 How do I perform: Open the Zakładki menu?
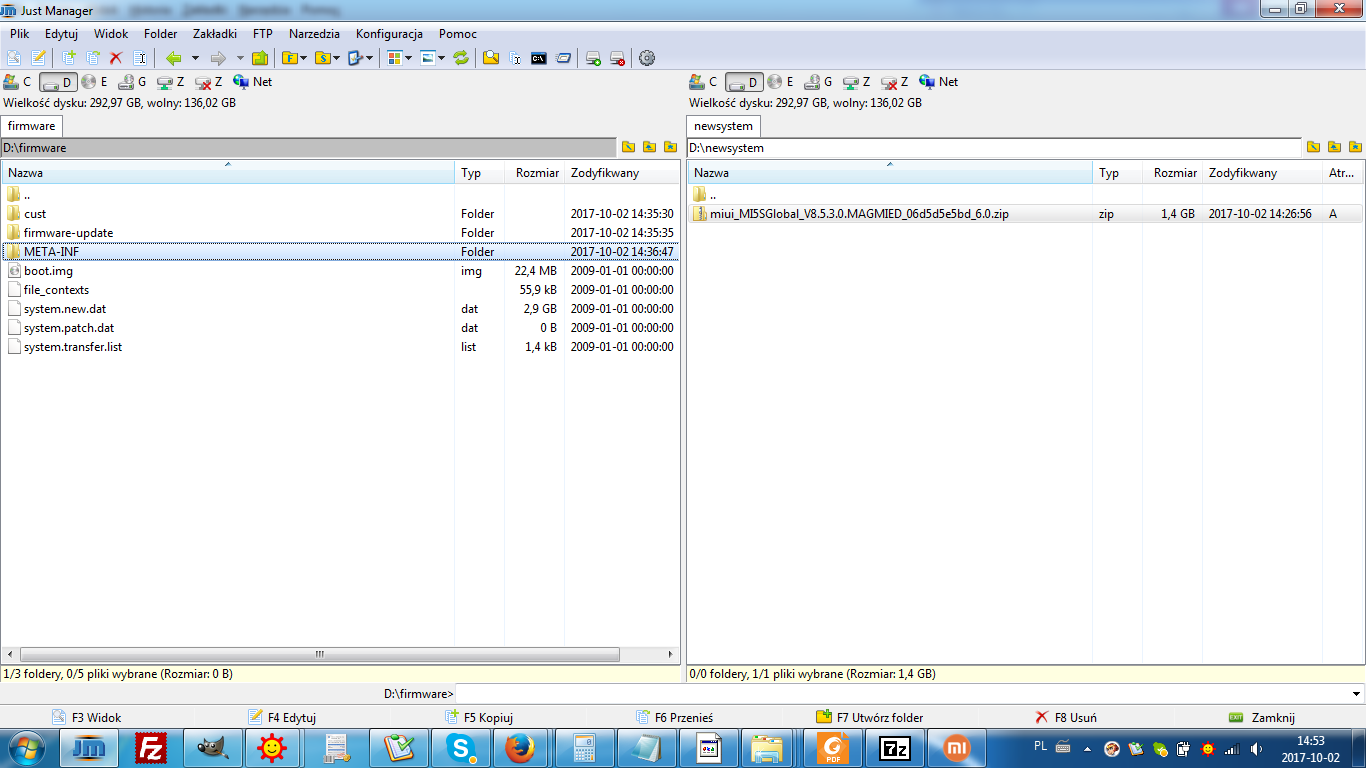click(215, 33)
